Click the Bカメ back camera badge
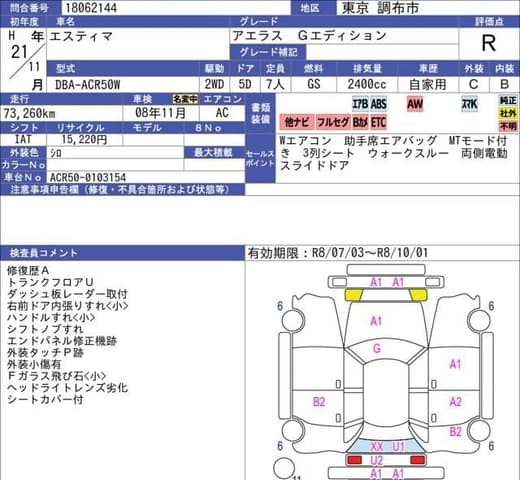The height and width of the screenshot is (480, 520). click(360, 122)
